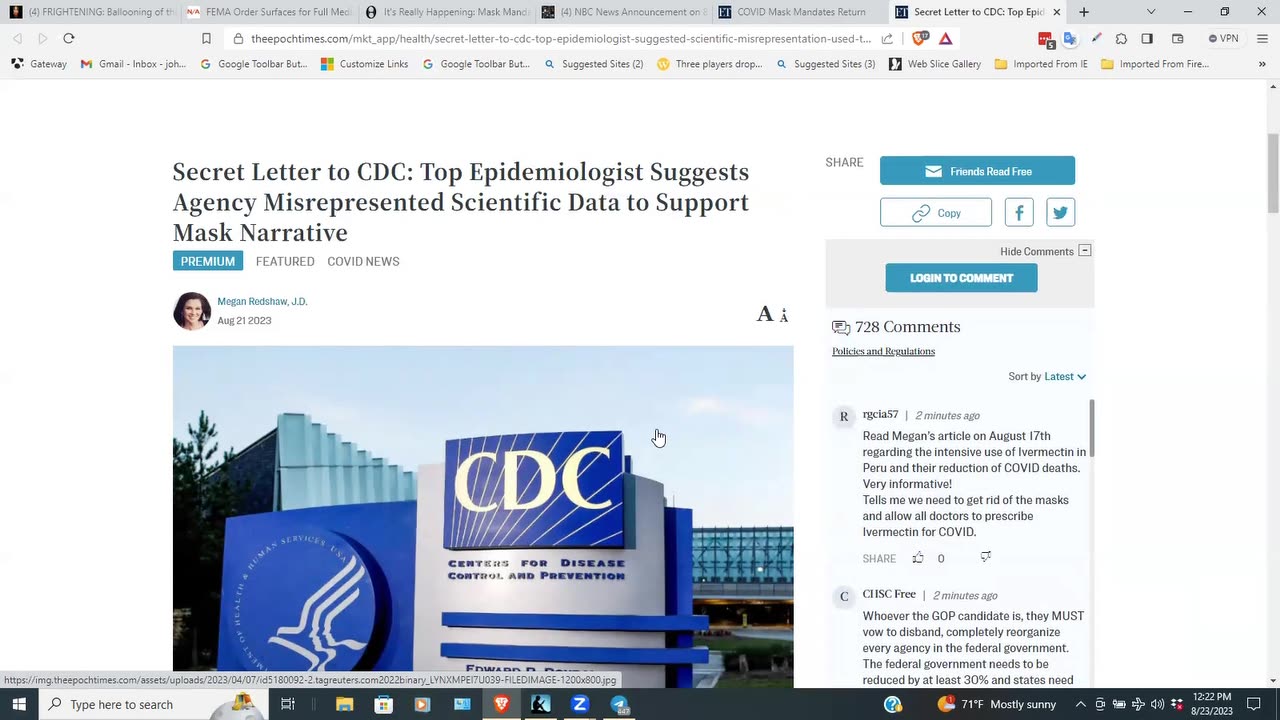Open the Gmail Inbox bookmark
This screenshot has height=720, width=1280.
133,64
